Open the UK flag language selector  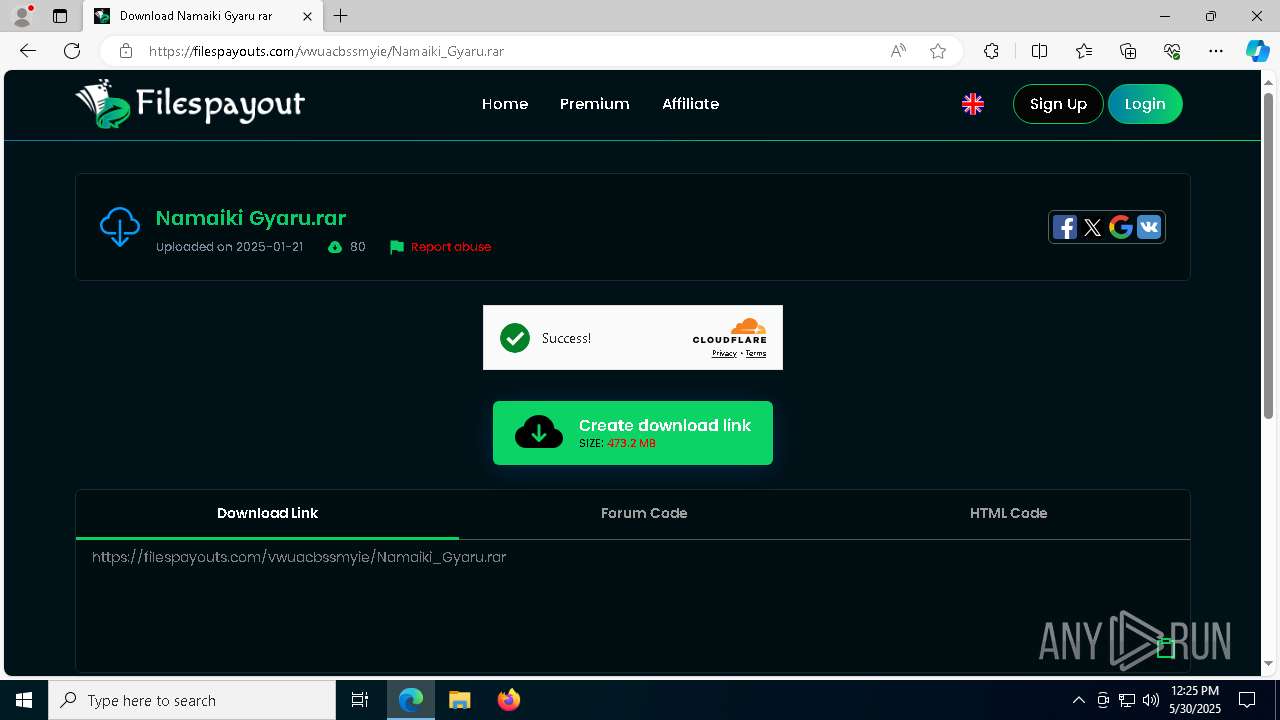973,104
